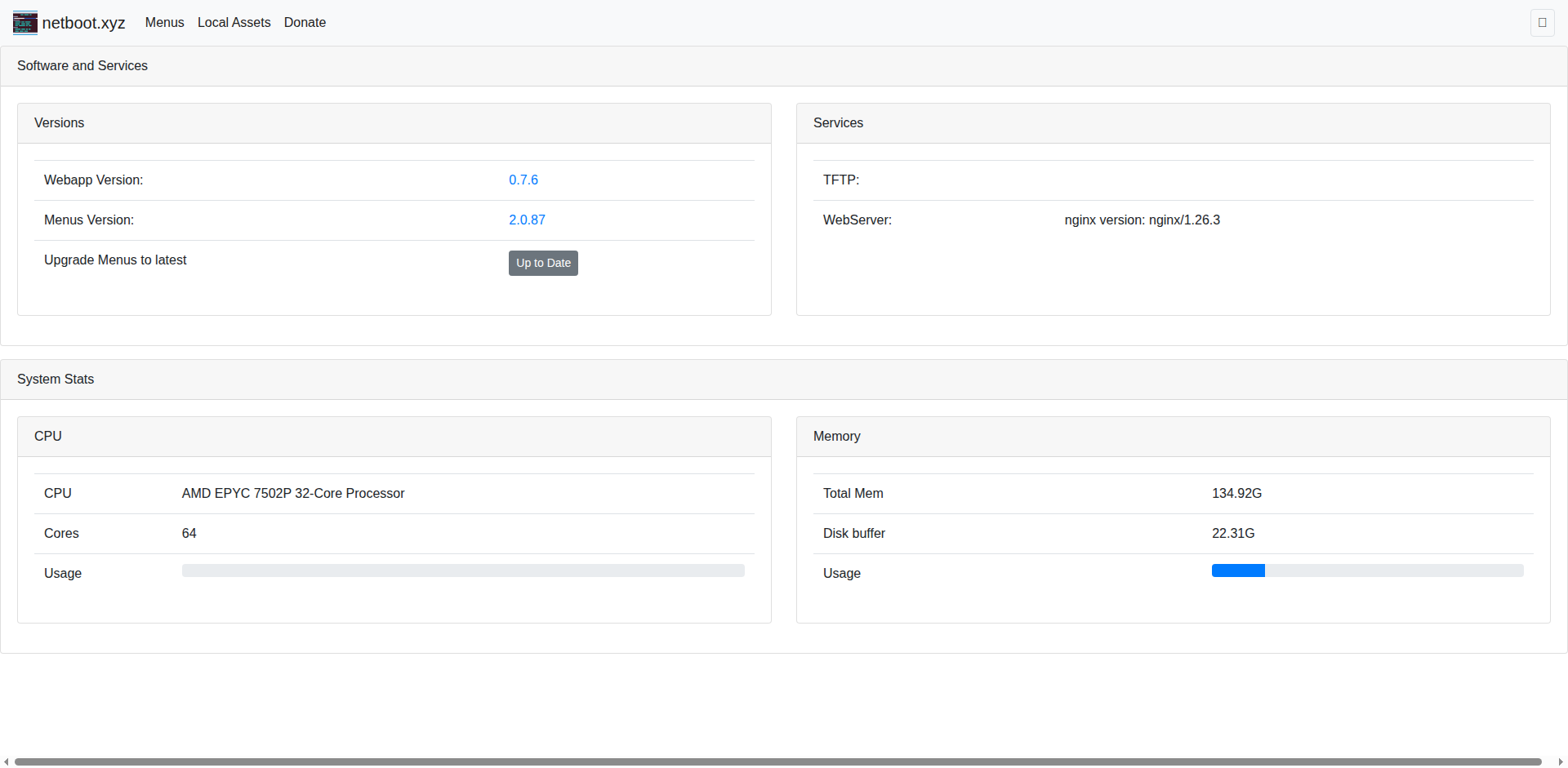Click the Cores value 64
Viewport: 1568px width, 768px height.
point(189,533)
